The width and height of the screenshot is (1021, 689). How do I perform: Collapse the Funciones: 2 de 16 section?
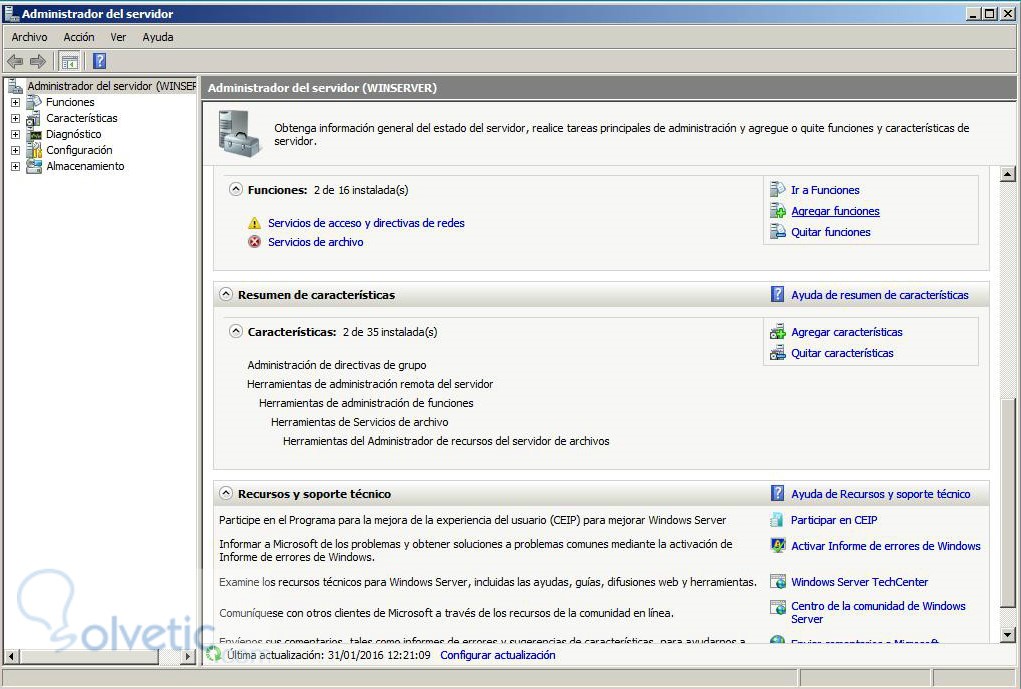236,190
